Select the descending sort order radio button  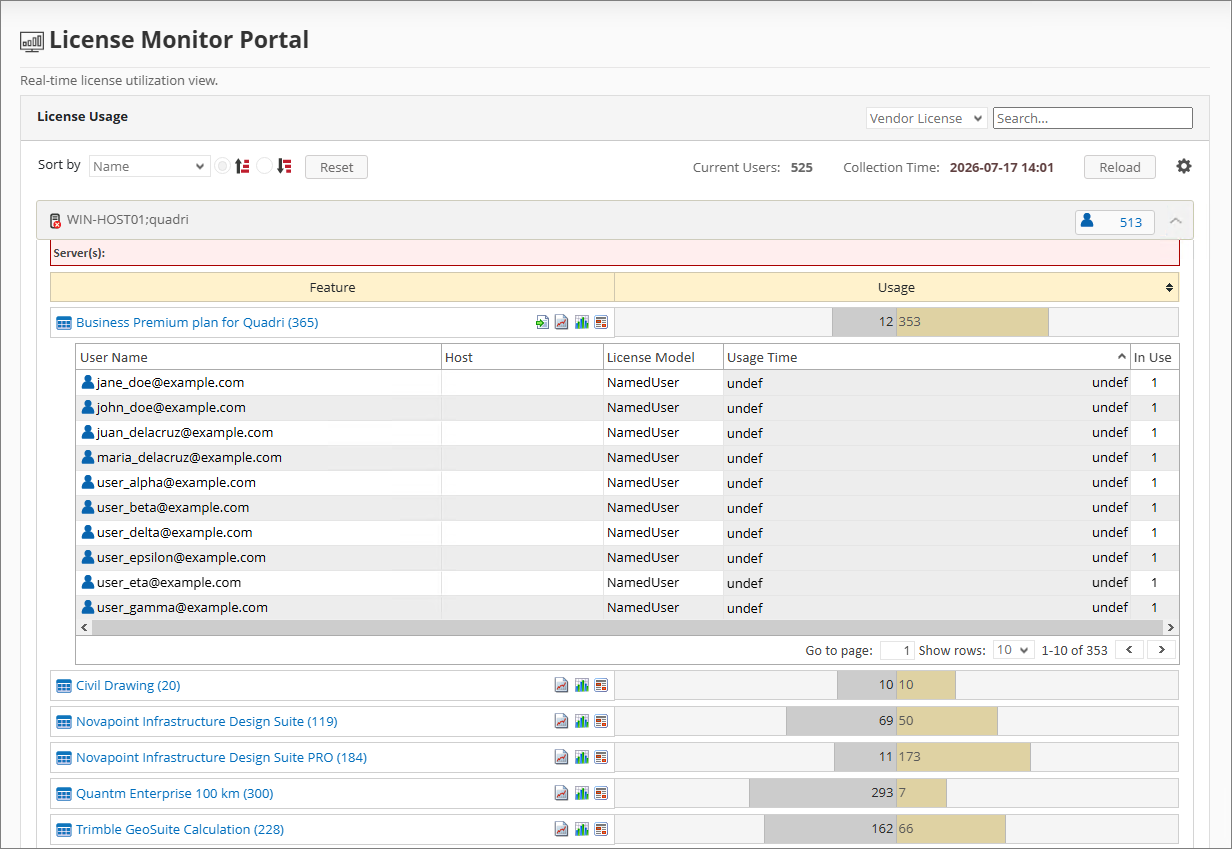264,166
